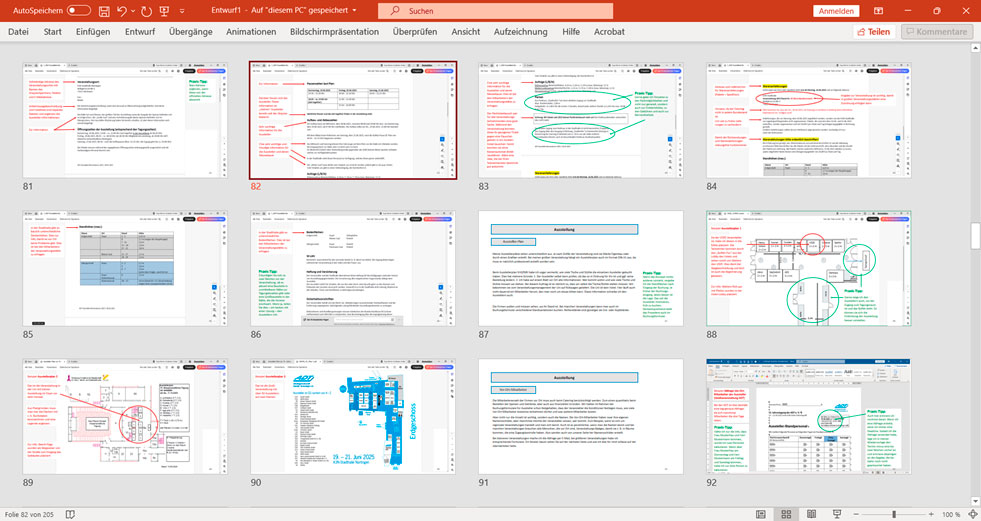Image resolution: width=981 pixels, height=521 pixels.
Task: Toggle the AutoSpeichern switch
Action: tap(79, 10)
